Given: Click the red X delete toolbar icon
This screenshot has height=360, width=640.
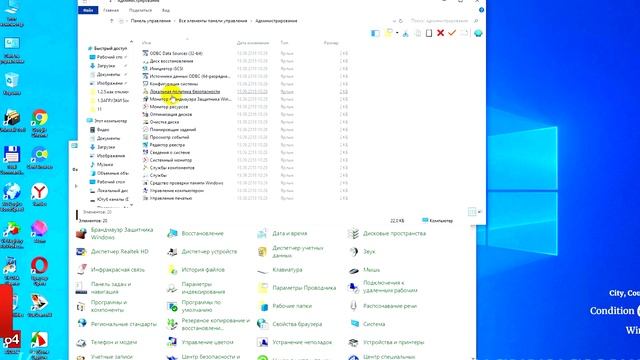Looking at the screenshot, I should (440, 33).
